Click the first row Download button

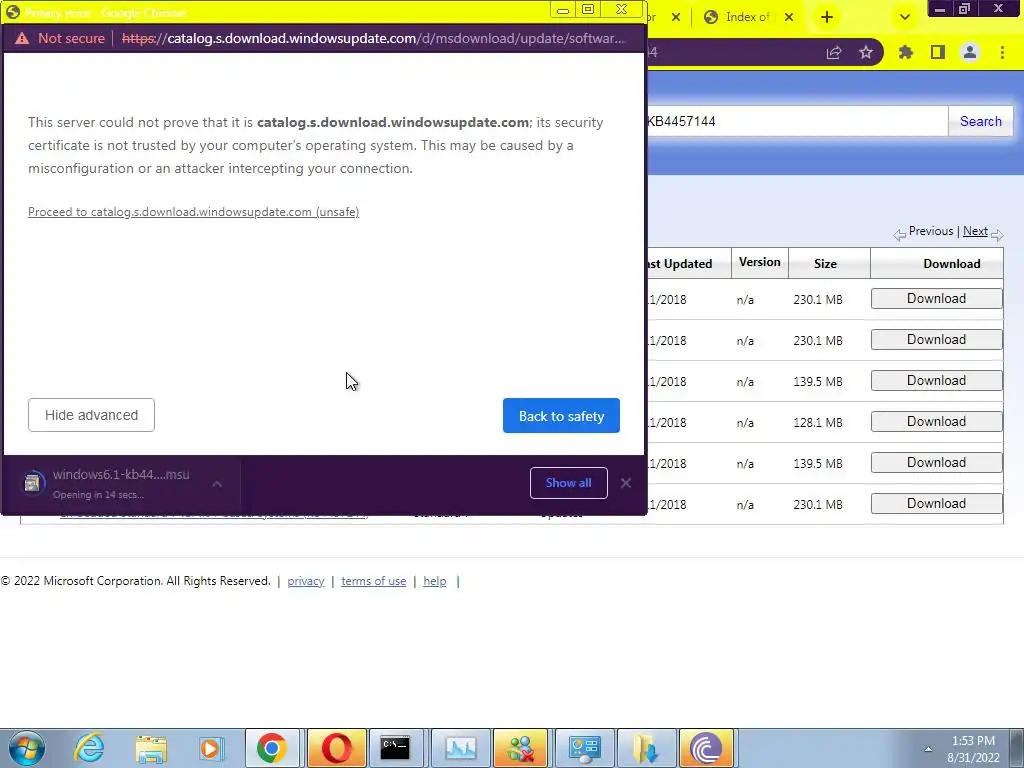(x=936, y=298)
